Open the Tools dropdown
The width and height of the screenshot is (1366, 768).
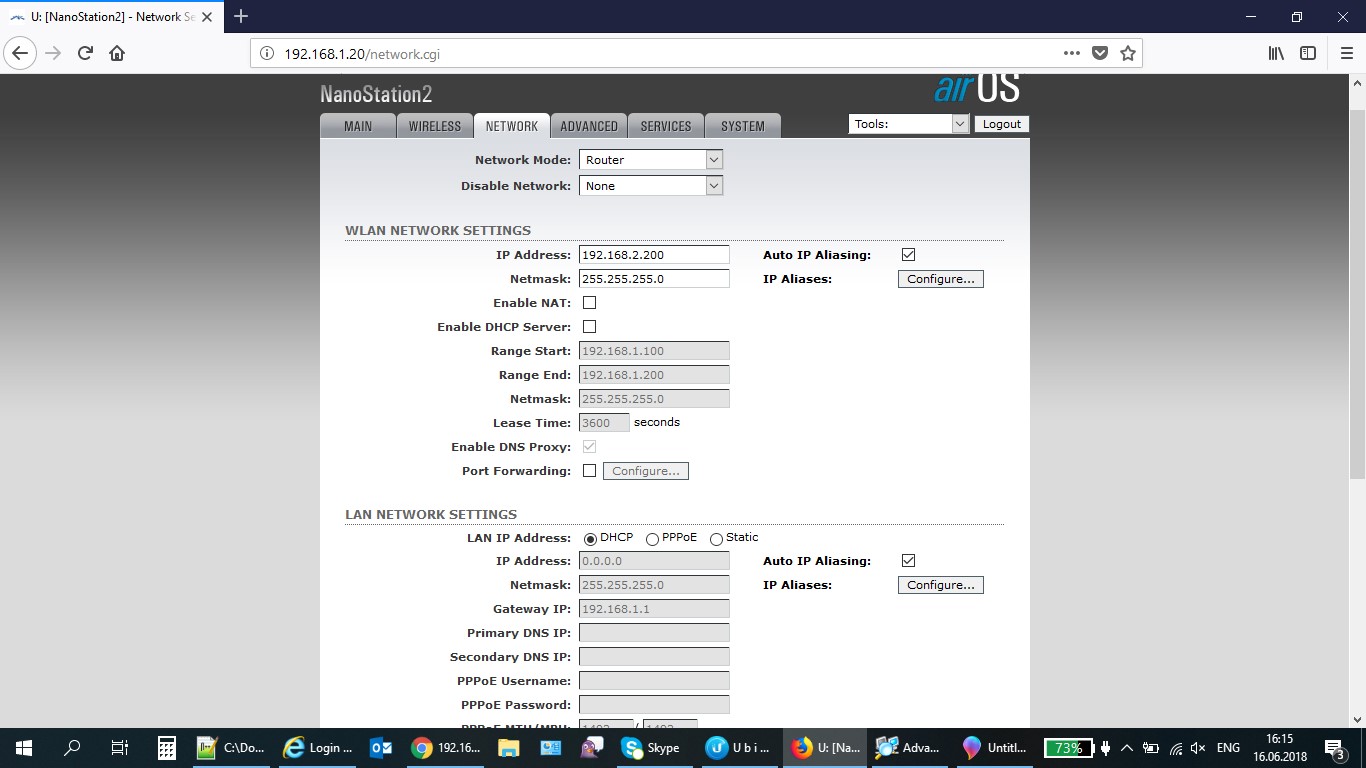click(909, 124)
